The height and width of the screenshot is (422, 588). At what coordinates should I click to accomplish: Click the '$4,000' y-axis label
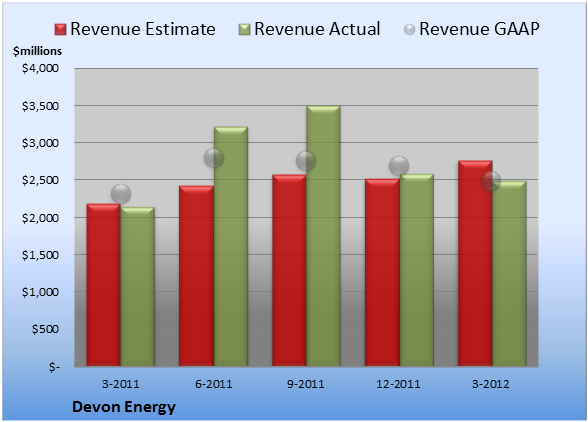click(x=40, y=68)
